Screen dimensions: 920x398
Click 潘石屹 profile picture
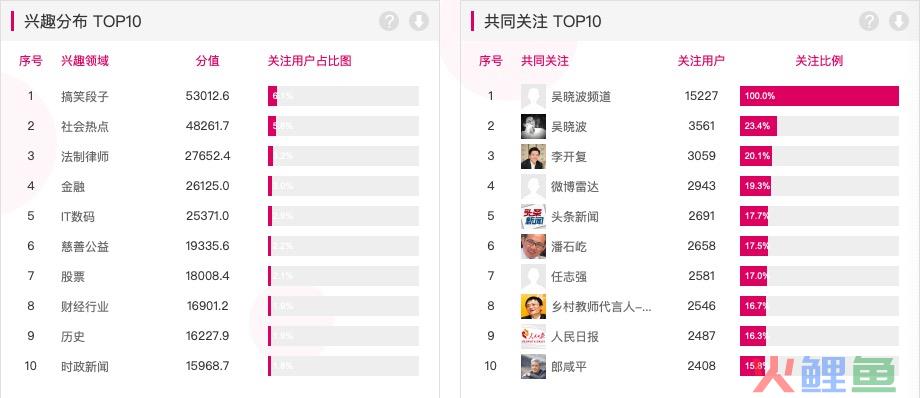coord(533,247)
